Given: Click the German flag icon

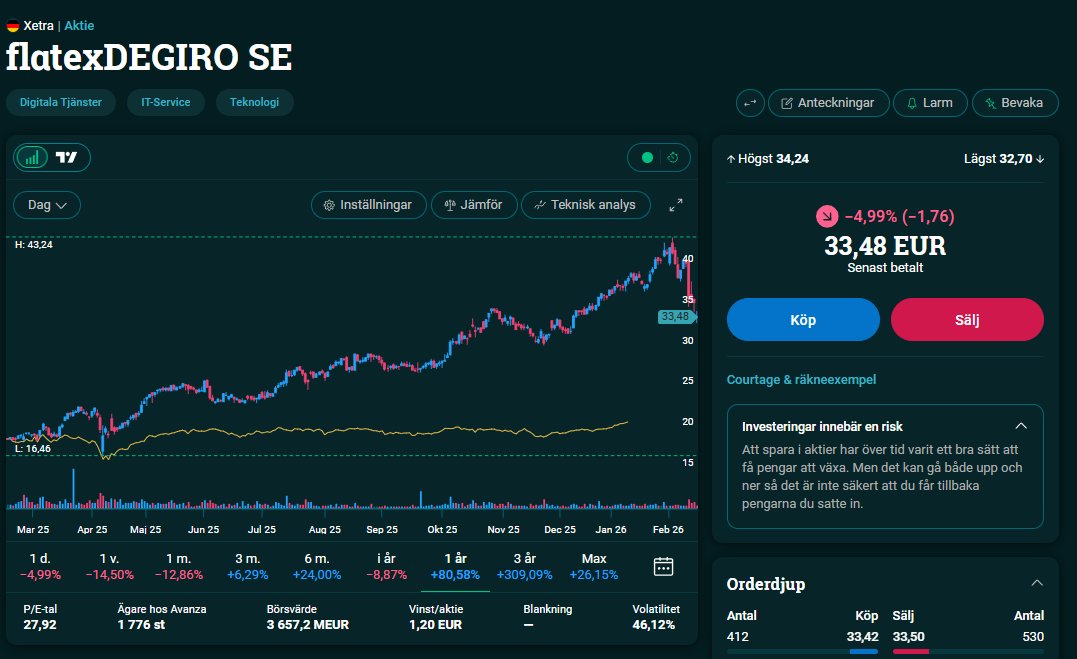Looking at the screenshot, I should (12, 26).
